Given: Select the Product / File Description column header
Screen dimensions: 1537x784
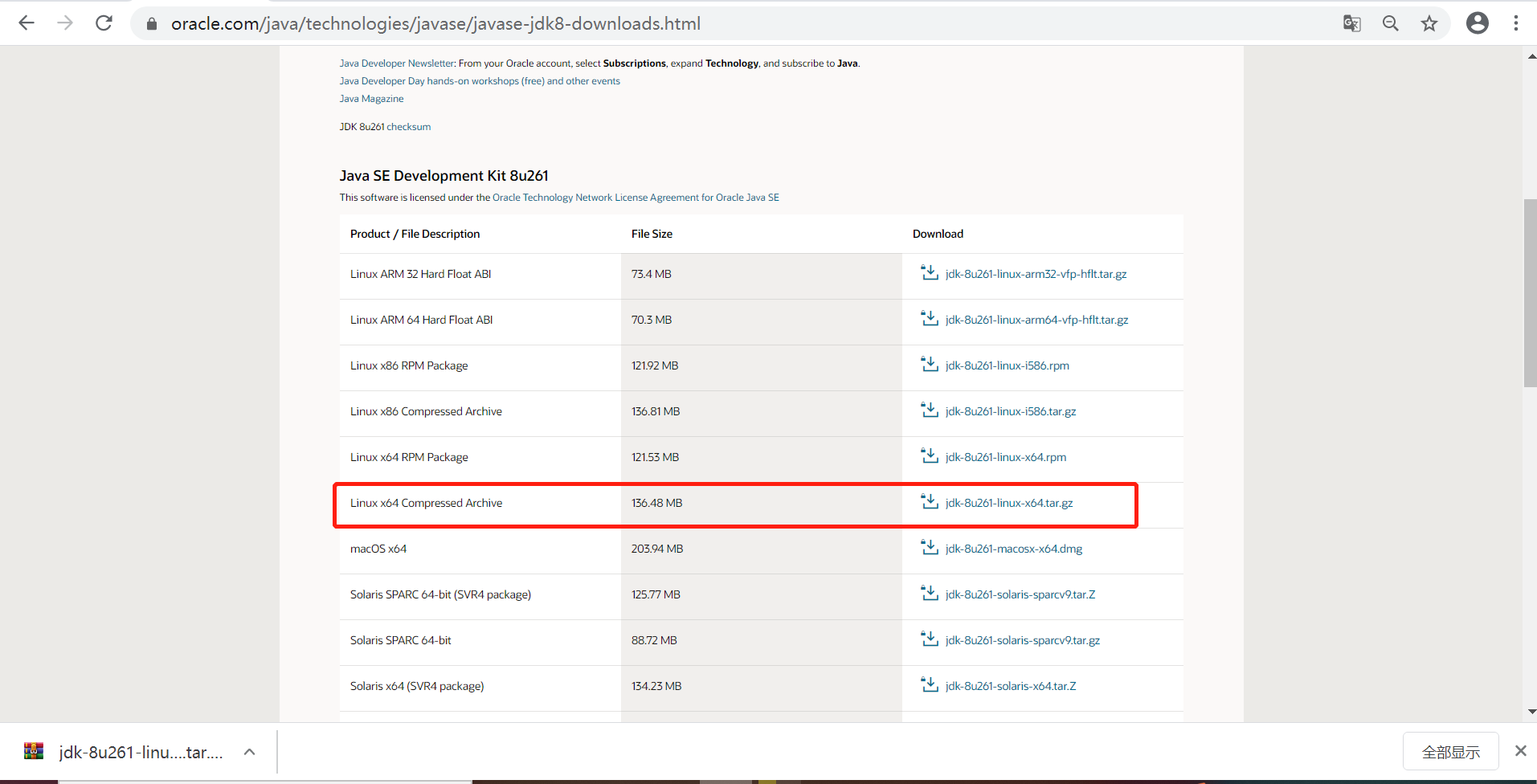Looking at the screenshot, I should click(415, 234).
